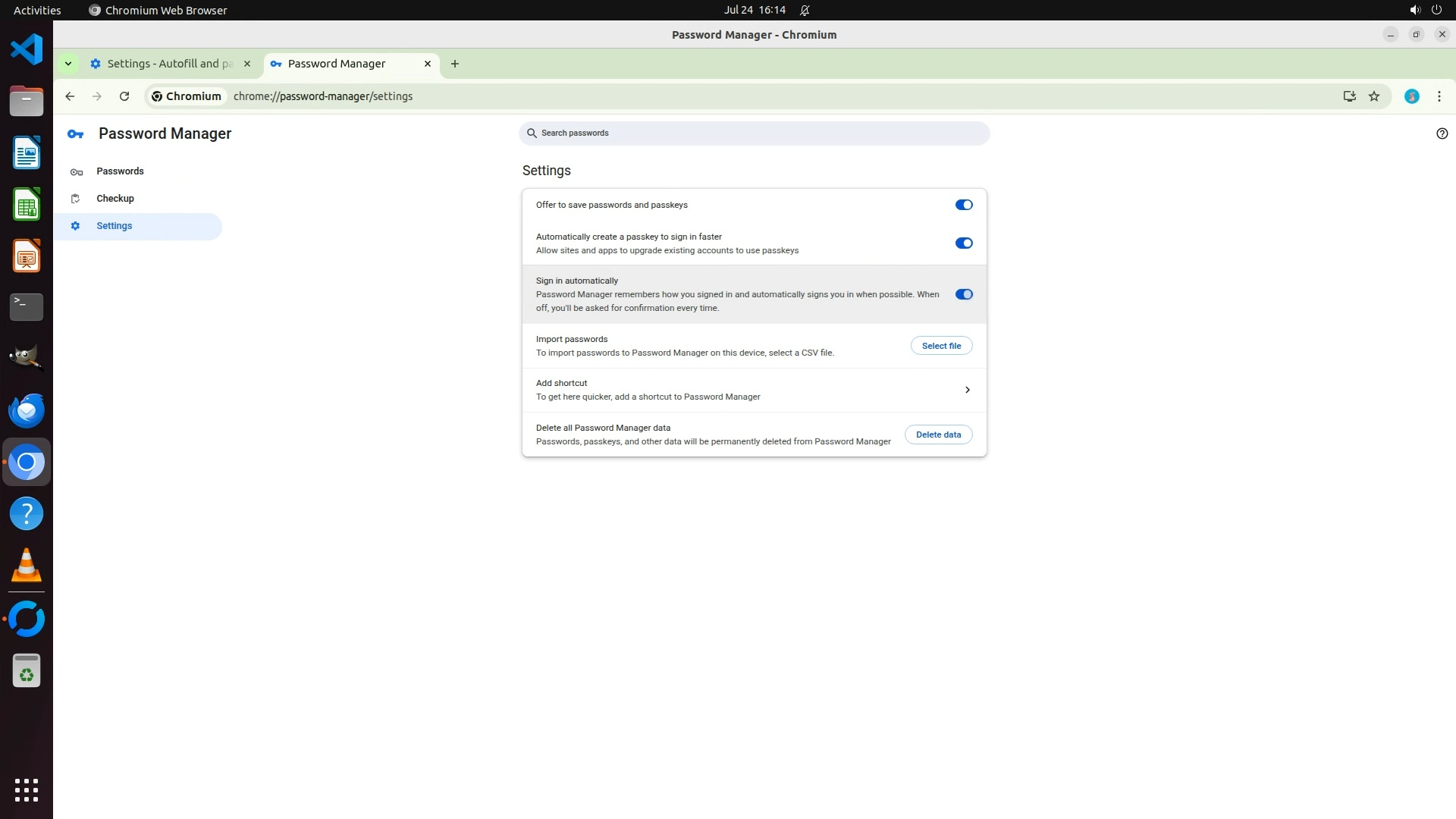Screen dimensions: 1456x819
Task: Open Chromium three-dot menu
Action: click(x=1439, y=96)
